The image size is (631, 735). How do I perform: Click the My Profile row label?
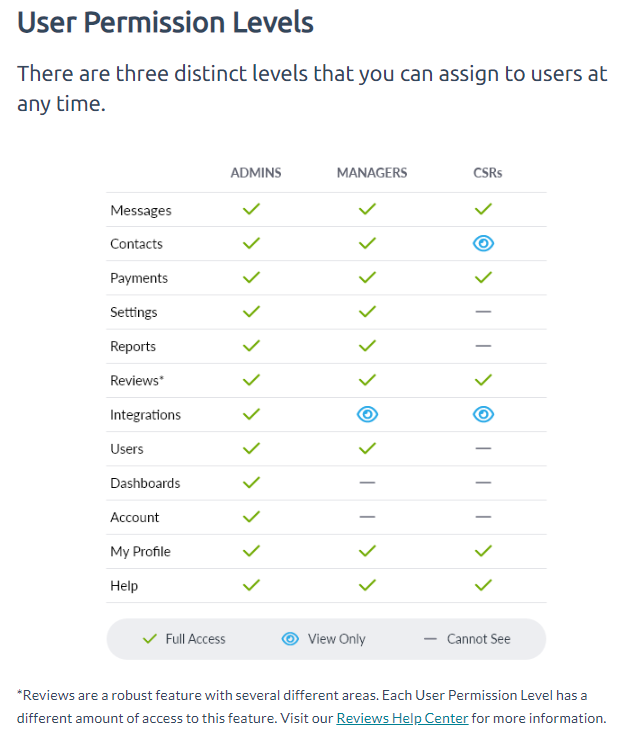pos(140,552)
